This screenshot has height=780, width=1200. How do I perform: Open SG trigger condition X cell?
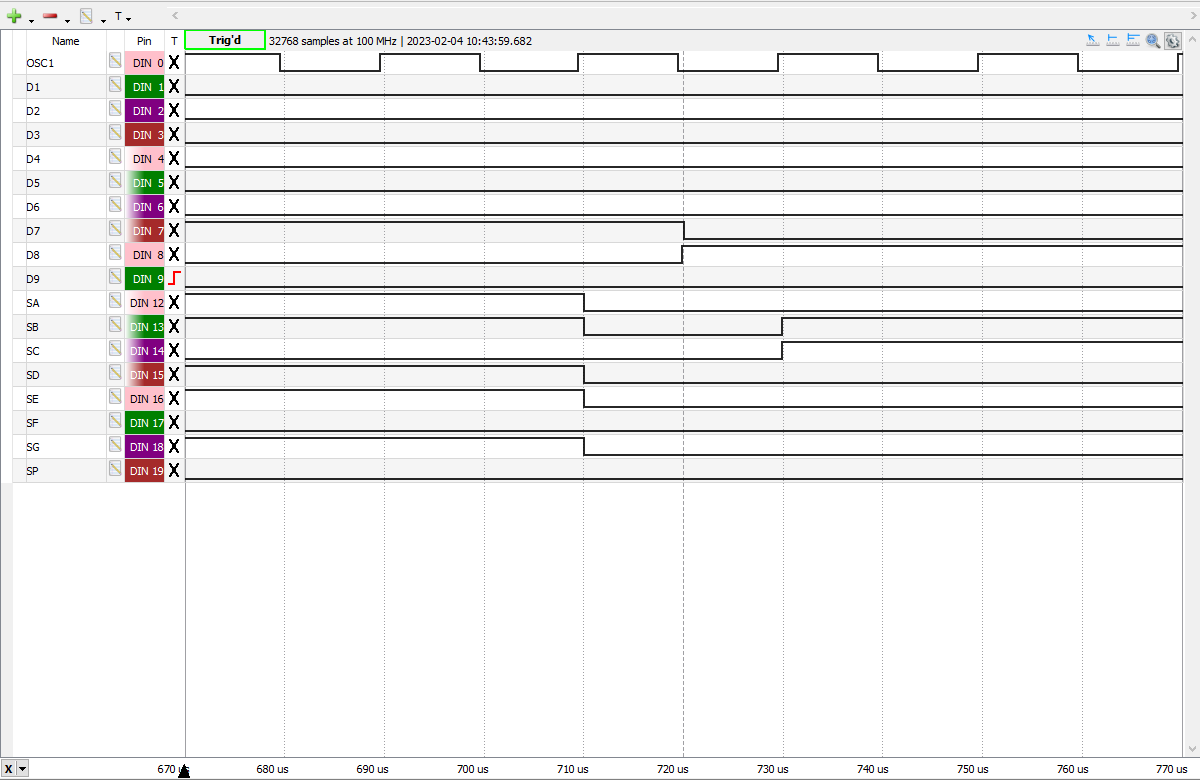pos(174,446)
